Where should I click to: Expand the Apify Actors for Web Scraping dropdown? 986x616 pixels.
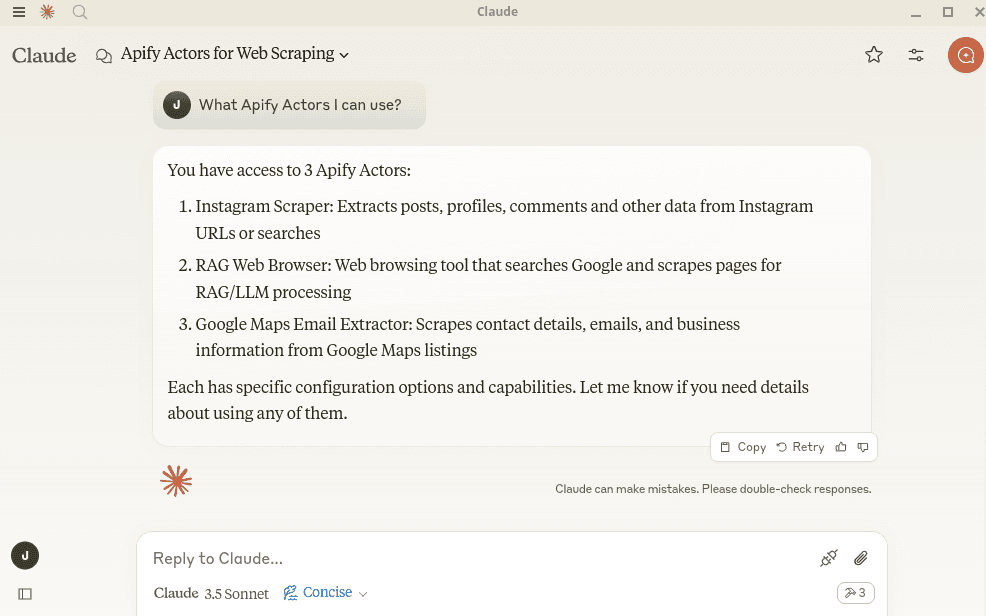coord(235,54)
